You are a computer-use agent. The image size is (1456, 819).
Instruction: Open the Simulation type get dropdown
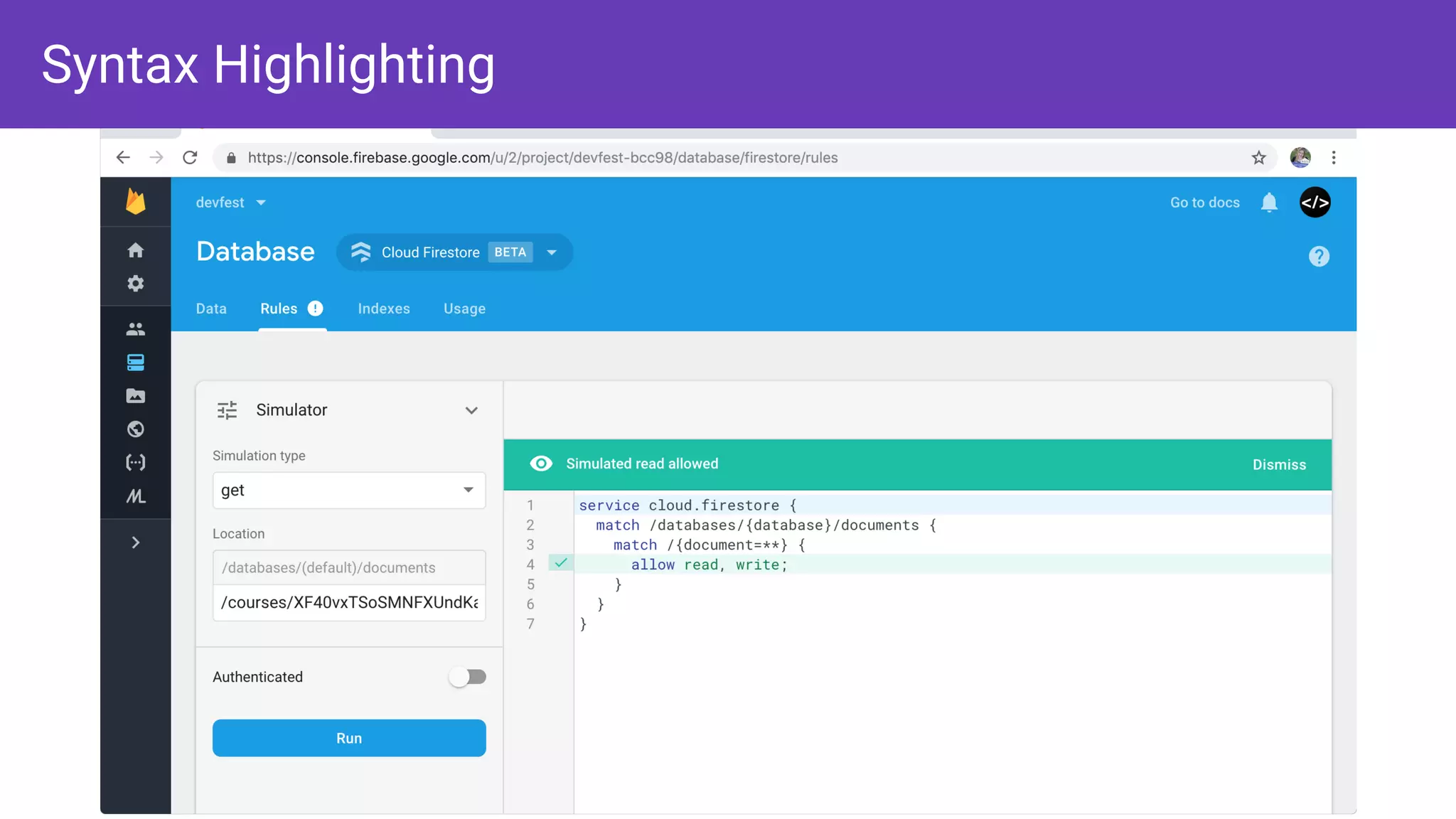349,490
